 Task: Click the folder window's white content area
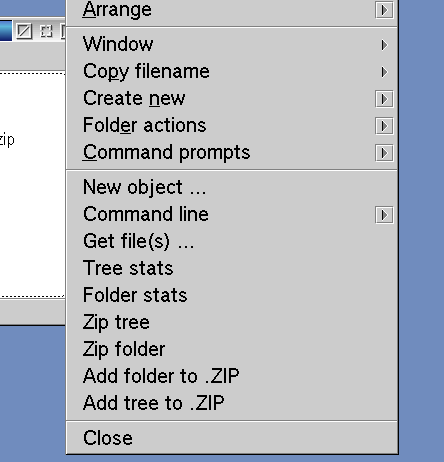tap(32, 185)
